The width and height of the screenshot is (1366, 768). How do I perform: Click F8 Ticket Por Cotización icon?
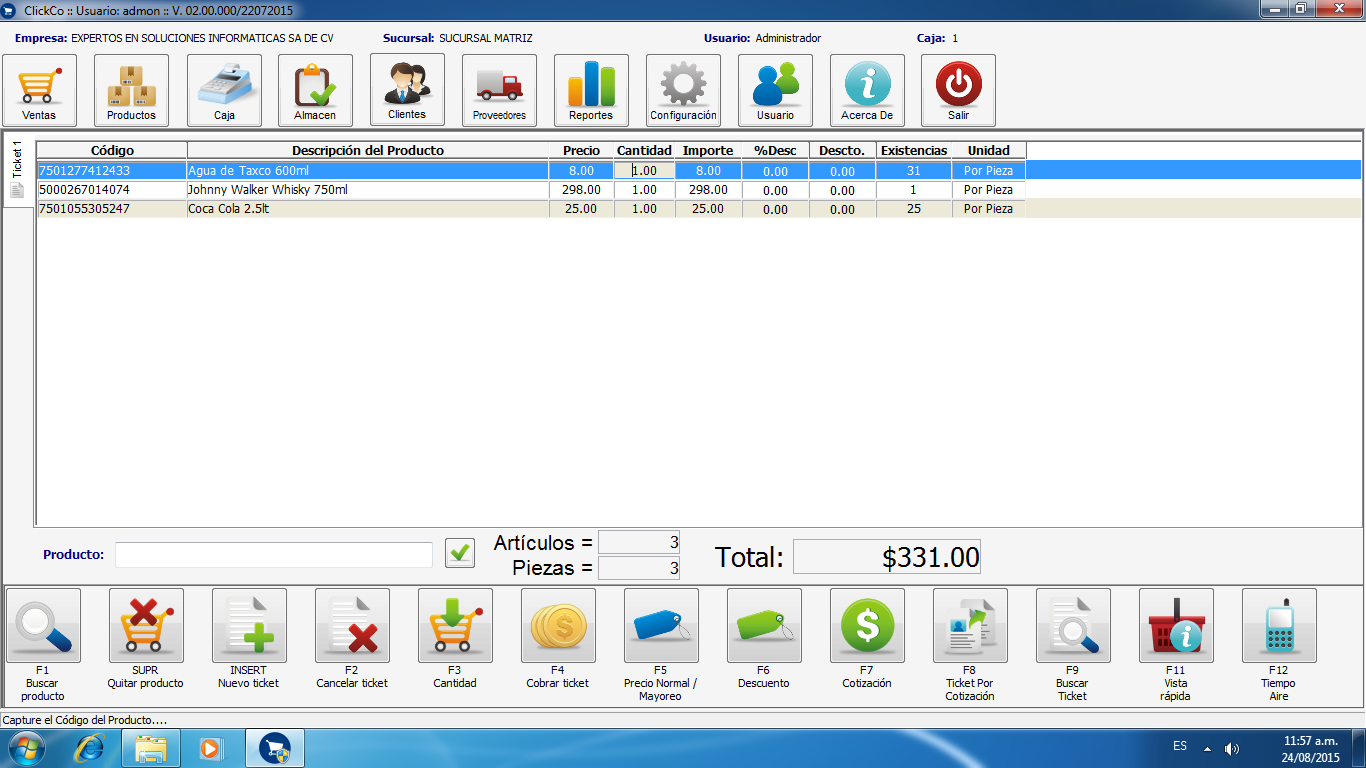coord(970,625)
